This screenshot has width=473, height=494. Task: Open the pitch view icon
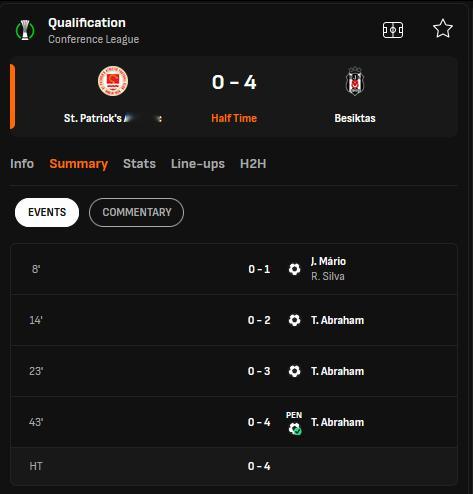coord(393,30)
